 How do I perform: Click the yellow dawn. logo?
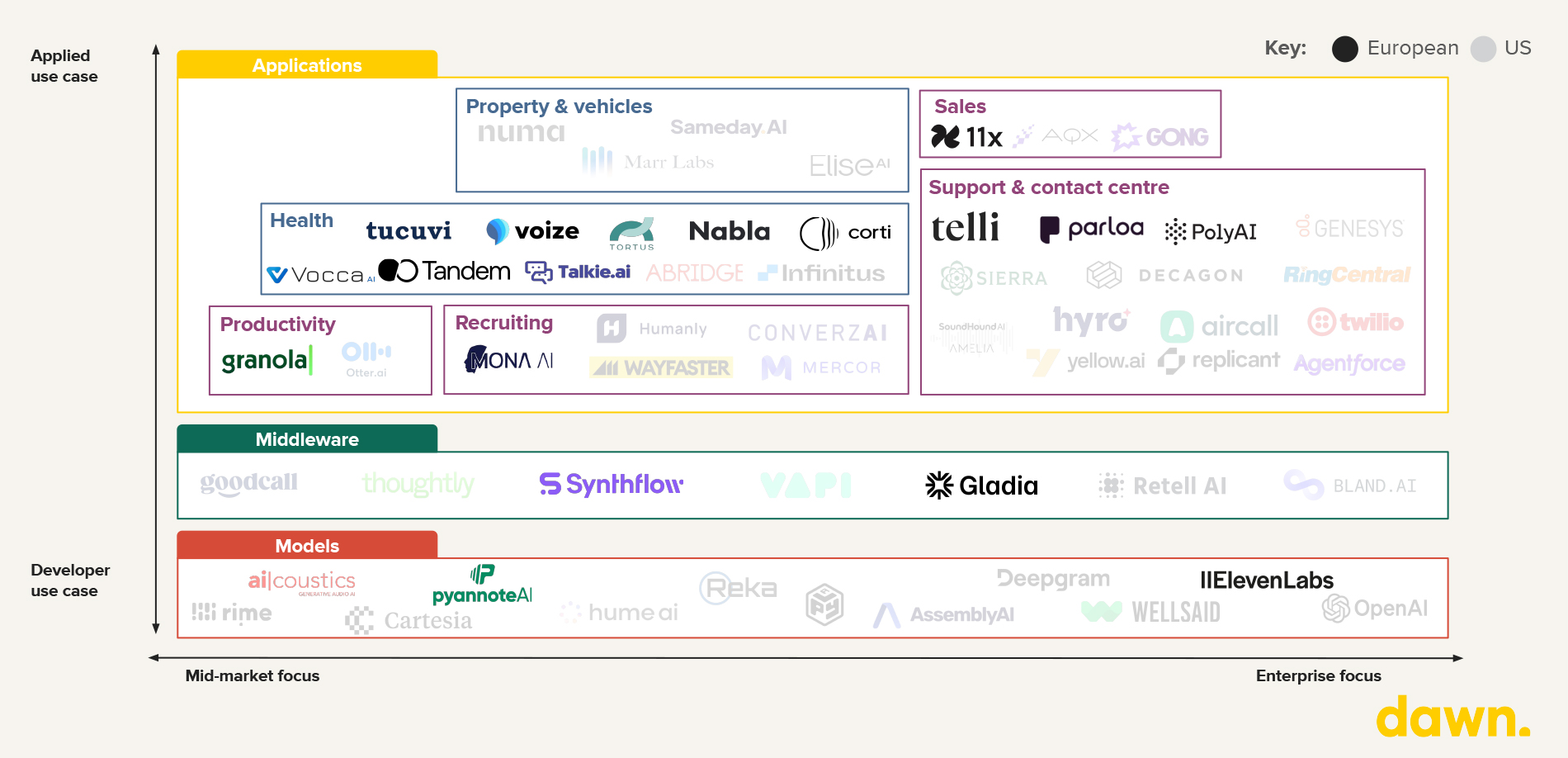tap(1452, 717)
